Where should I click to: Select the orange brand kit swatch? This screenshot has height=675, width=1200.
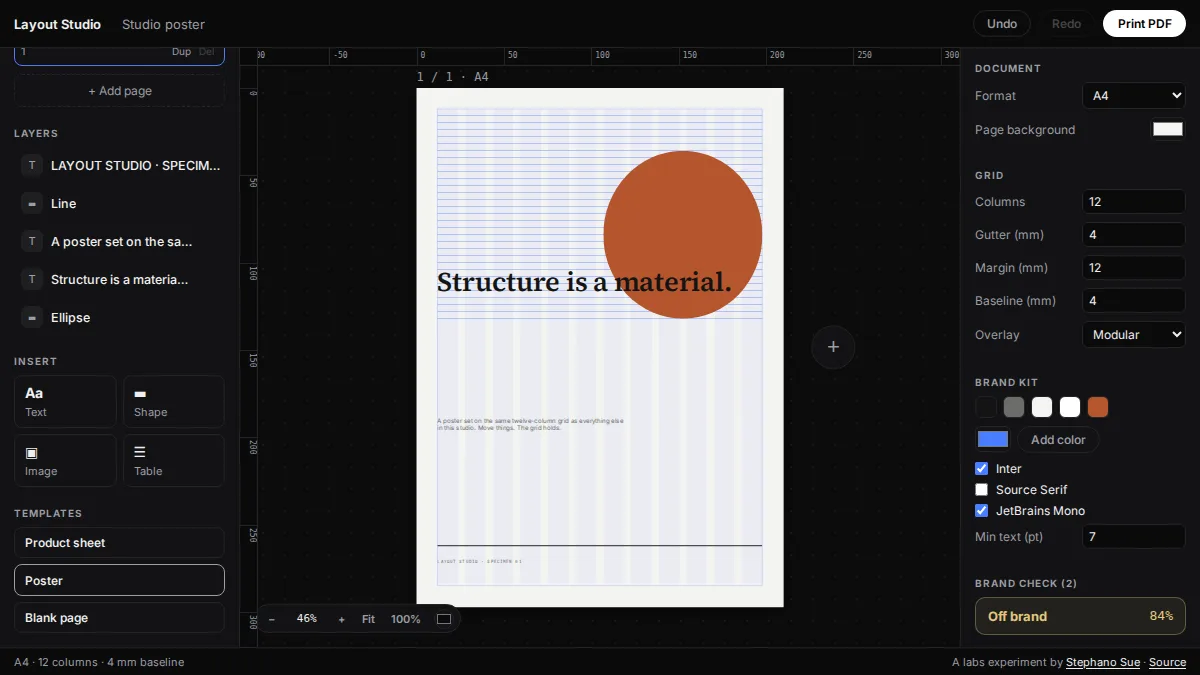click(x=1098, y=407)
